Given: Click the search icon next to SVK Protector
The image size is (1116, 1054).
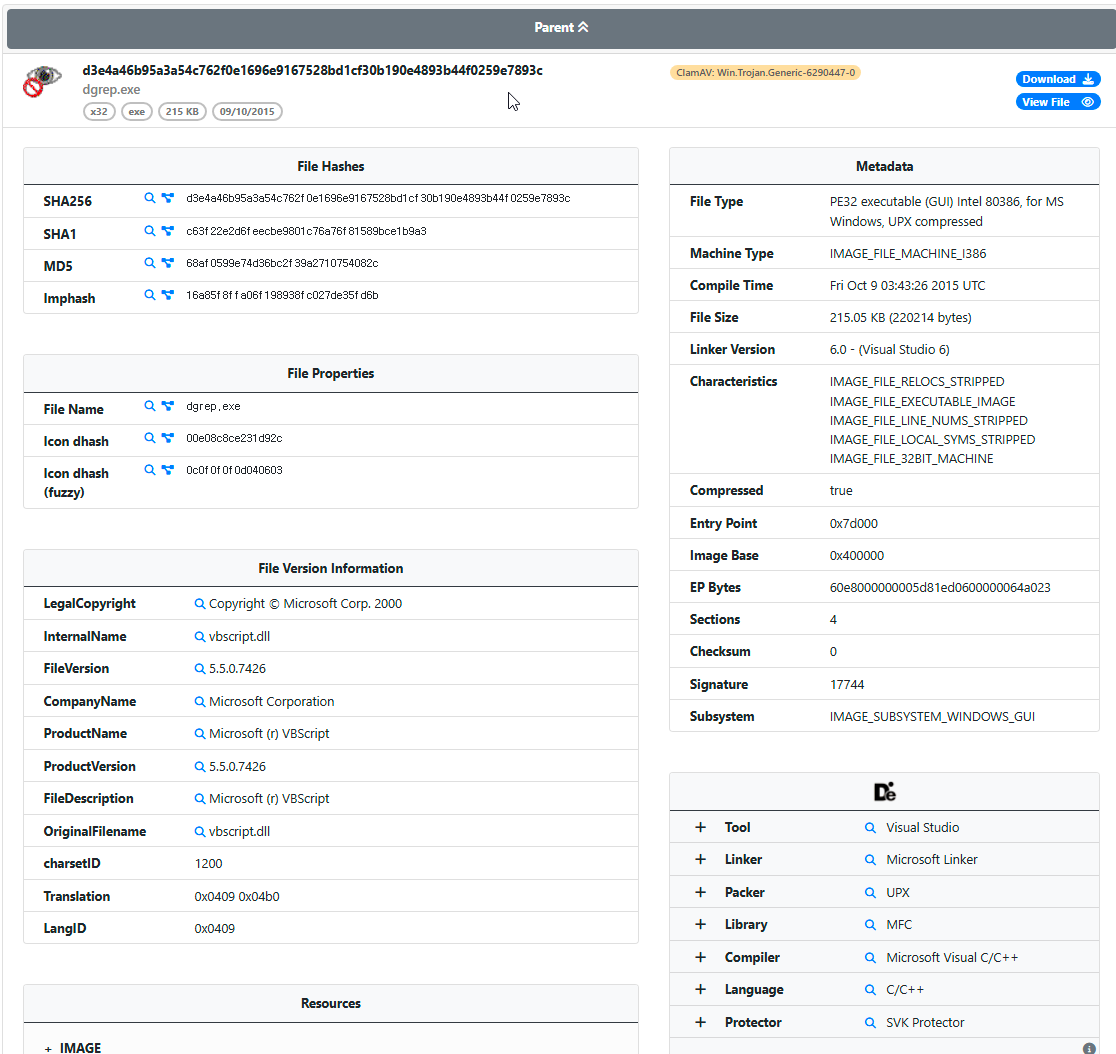Looking at the screenshot, I should point(870,1022).
